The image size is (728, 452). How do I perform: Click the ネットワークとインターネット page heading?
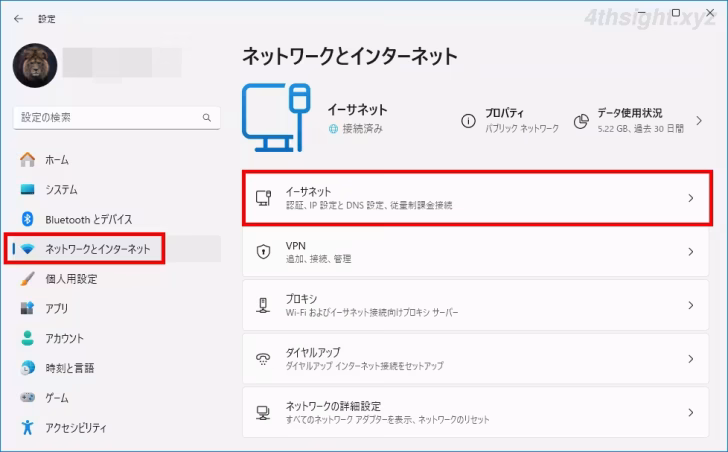350,56
